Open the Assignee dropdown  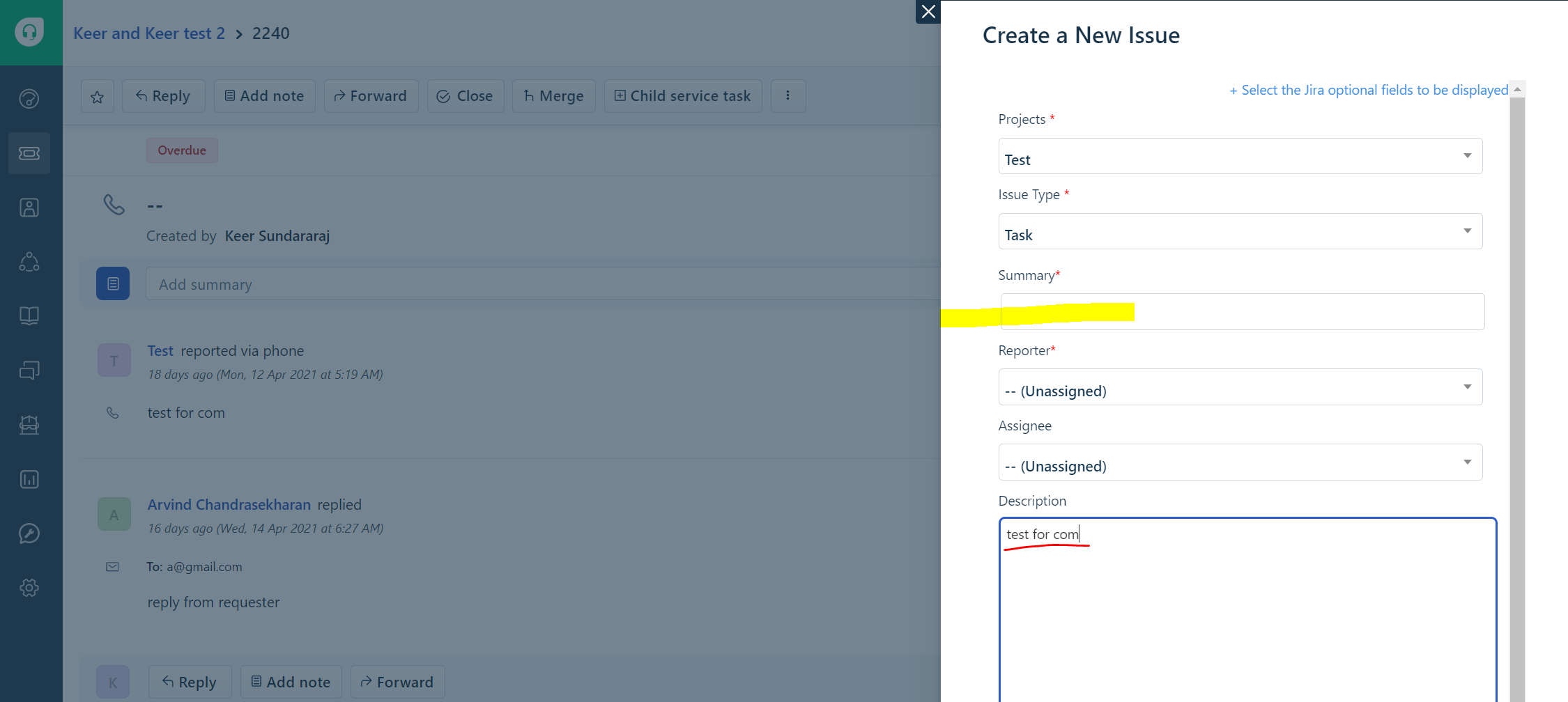(x=1240, y=462)
